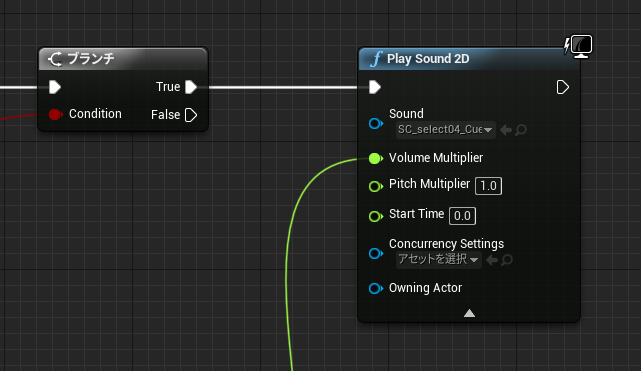641x371 pixels.
Task: Click the function f icon on Play Sound 2D
Action: tap(376, 59)
